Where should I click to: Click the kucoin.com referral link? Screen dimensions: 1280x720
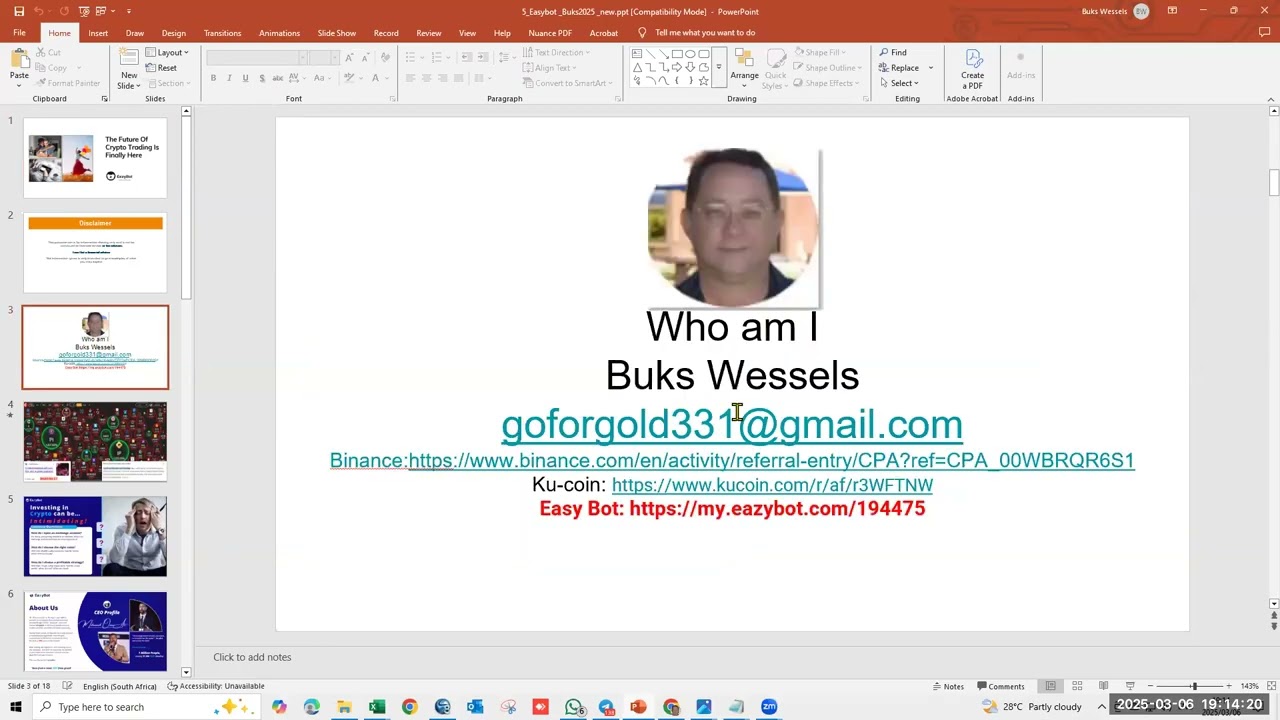(772, 485)
